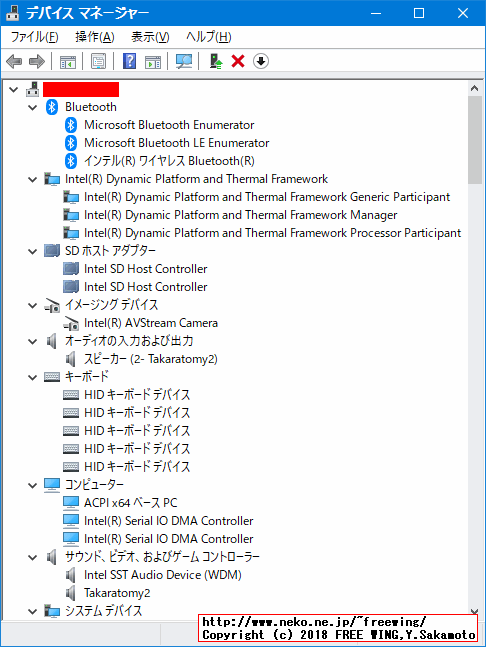
Task: Collapse サウンド、ビデオ、およびゲーム コントローラー category
Action: (x=33, y=558)
